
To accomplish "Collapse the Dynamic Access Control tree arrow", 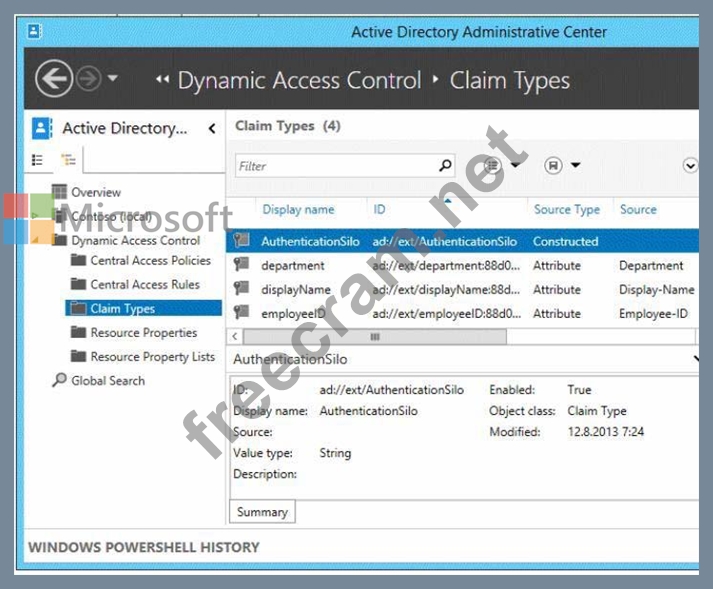I will point(35,240).
